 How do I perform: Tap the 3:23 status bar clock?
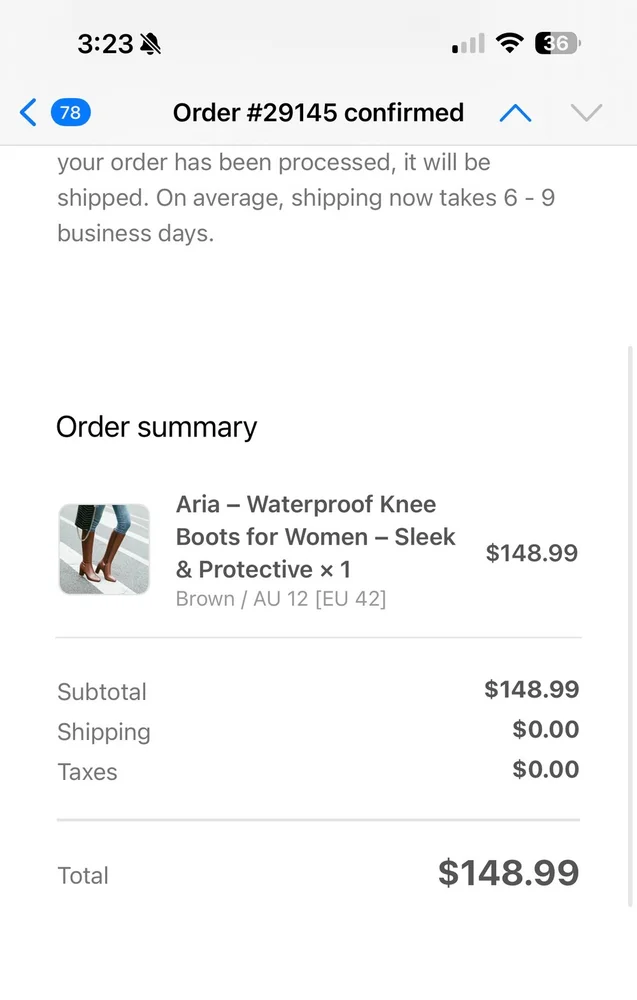pos(105,44)
